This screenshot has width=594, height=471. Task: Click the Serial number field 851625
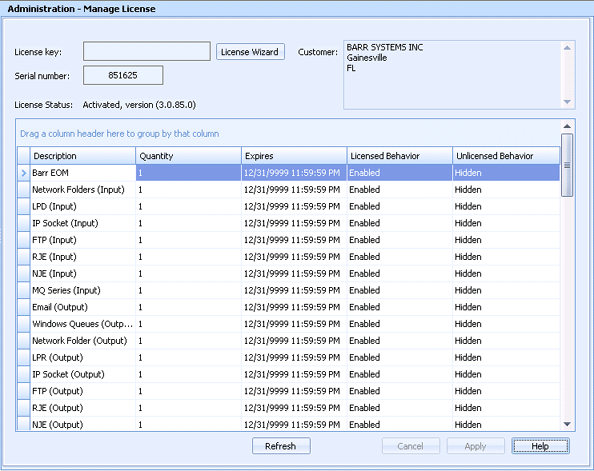click(123, 75)
